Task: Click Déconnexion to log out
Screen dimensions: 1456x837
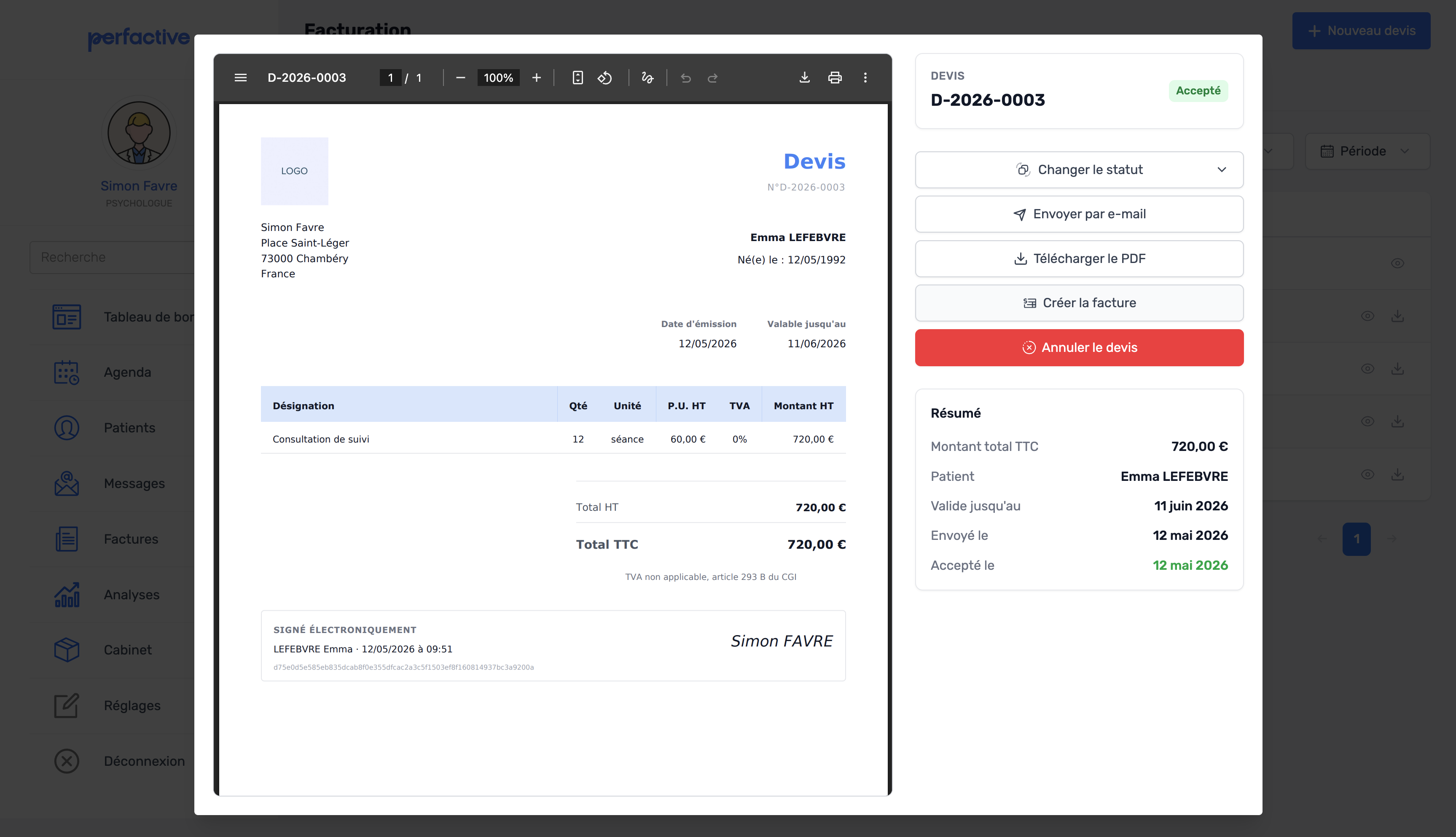Action: click(144, 761)
